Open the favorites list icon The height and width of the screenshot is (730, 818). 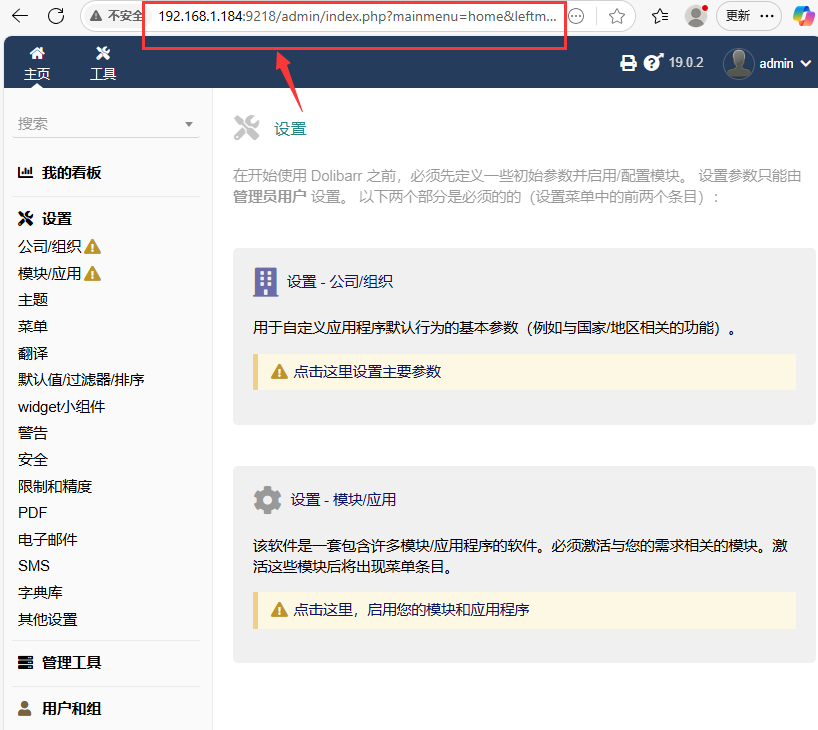pos(659,17)
